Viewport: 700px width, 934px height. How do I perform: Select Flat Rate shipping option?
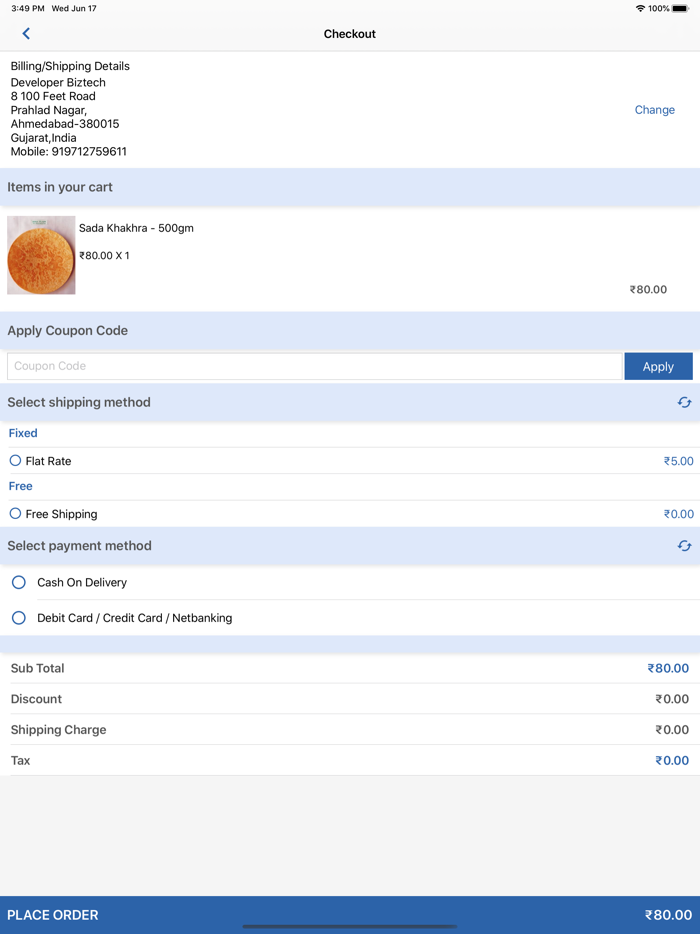(x=15, y=461)
